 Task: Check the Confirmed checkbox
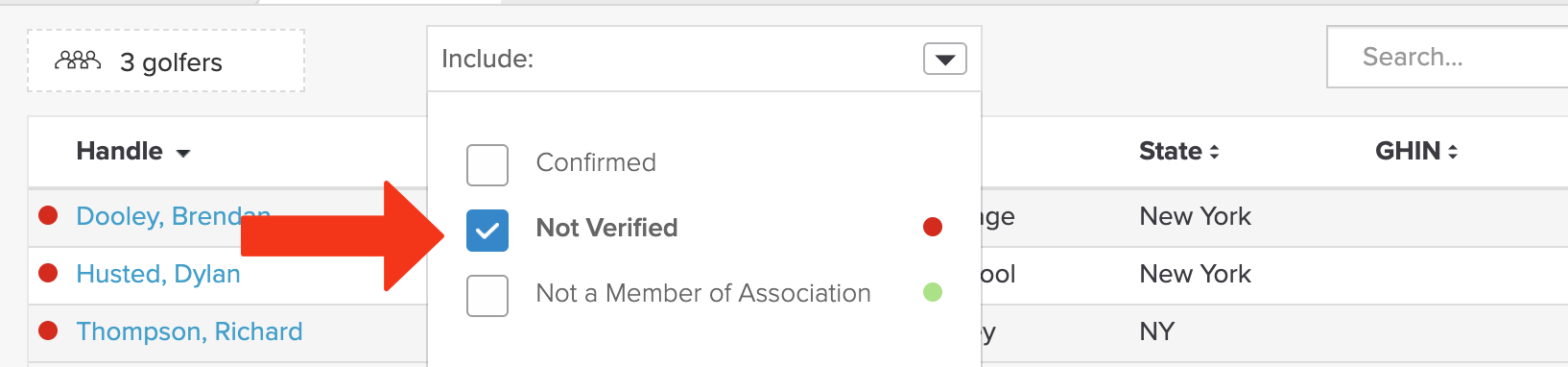pos(487,165)
